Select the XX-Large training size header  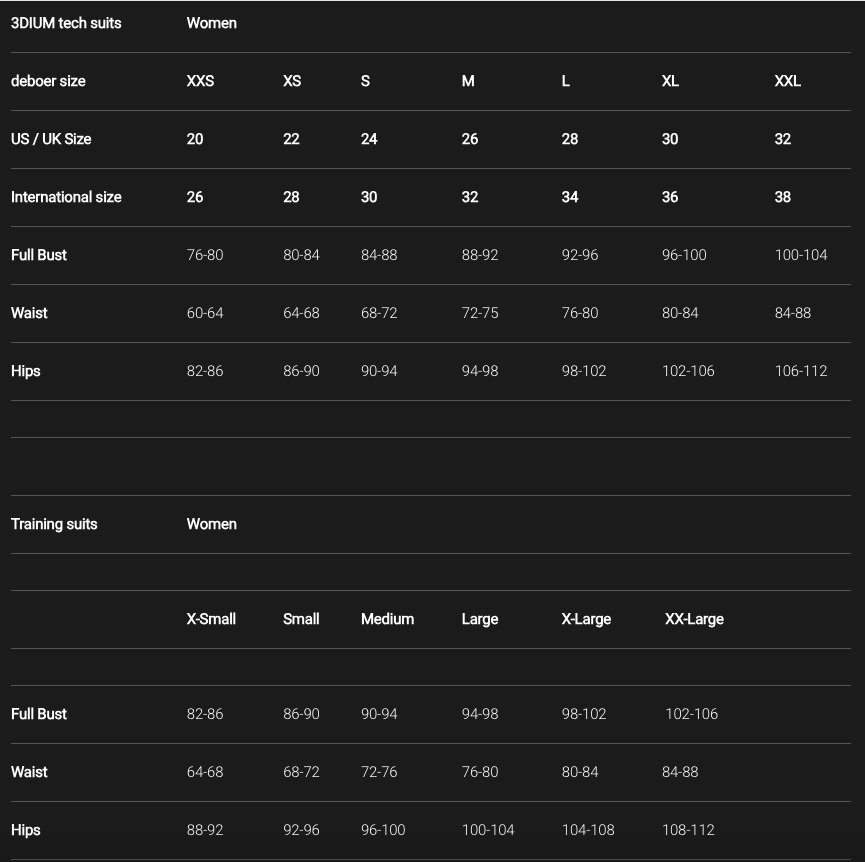[x=694, y=619]
